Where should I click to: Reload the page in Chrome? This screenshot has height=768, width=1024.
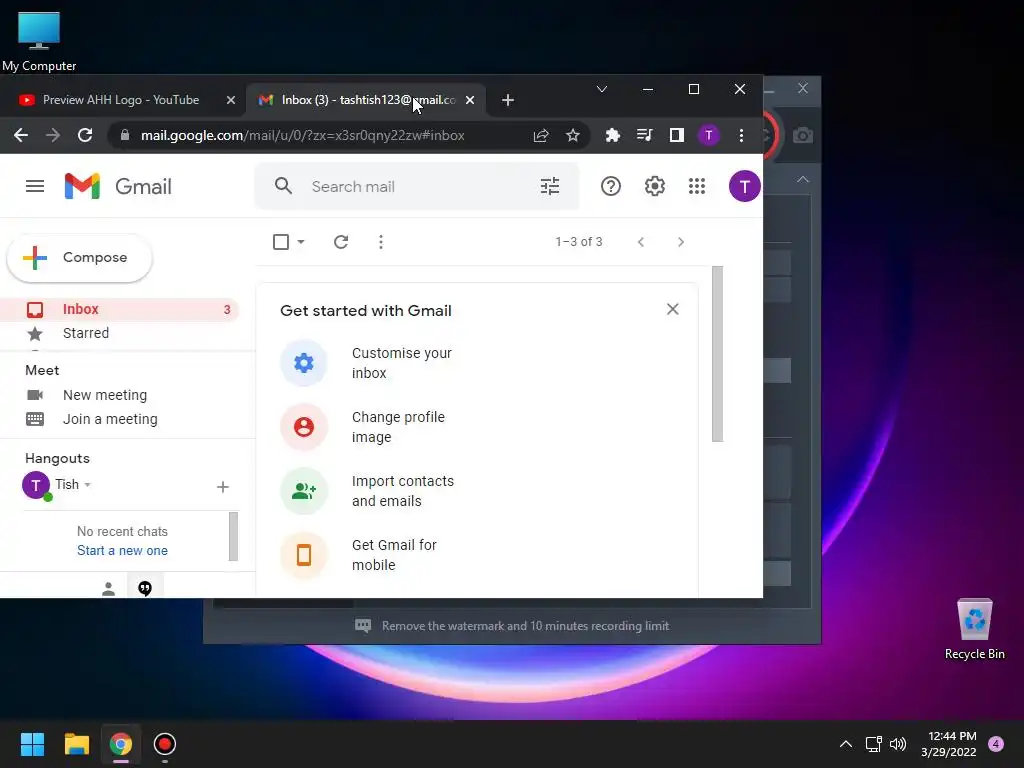coord(85,135)
